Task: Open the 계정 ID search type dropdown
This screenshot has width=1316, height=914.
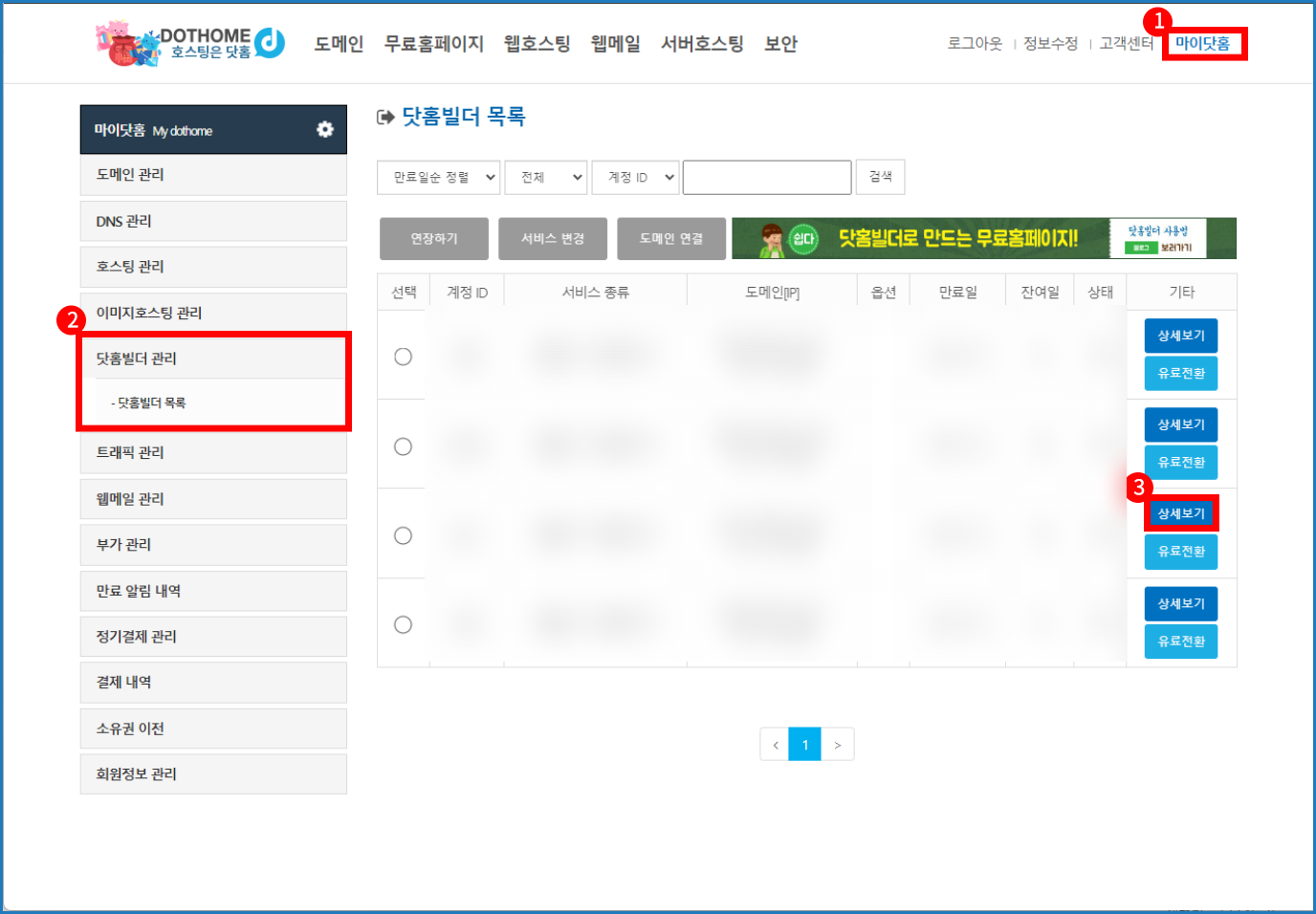Action: (636, 177)
